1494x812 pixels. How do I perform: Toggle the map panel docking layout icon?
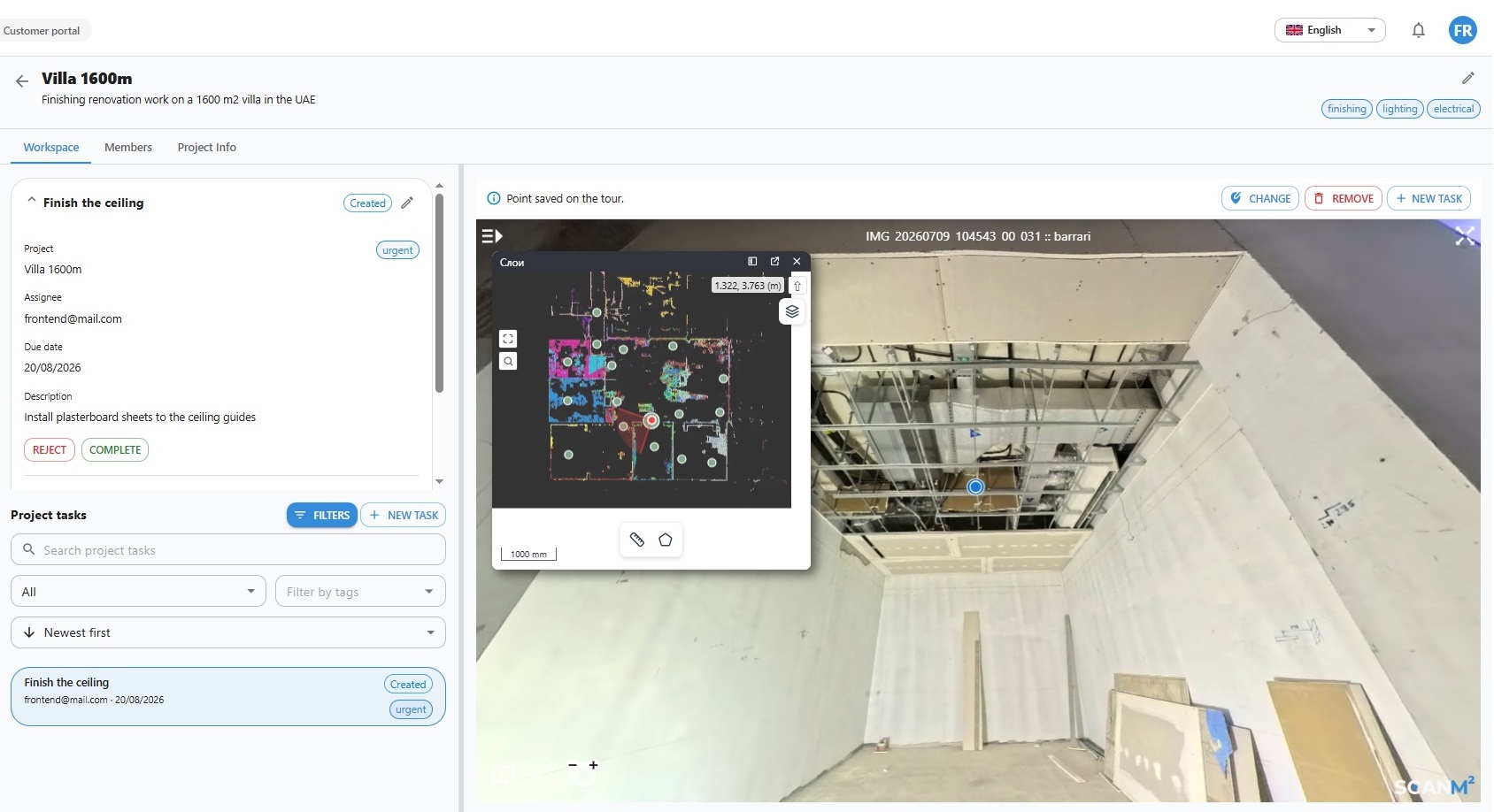pyautogui.click(x=752, y=261)
